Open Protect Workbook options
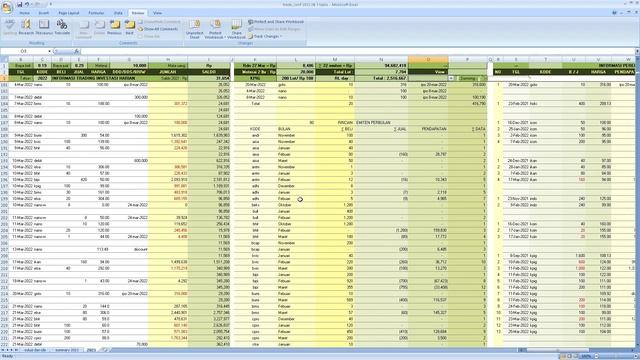This screenshot has height=360, width=640. 215,29
